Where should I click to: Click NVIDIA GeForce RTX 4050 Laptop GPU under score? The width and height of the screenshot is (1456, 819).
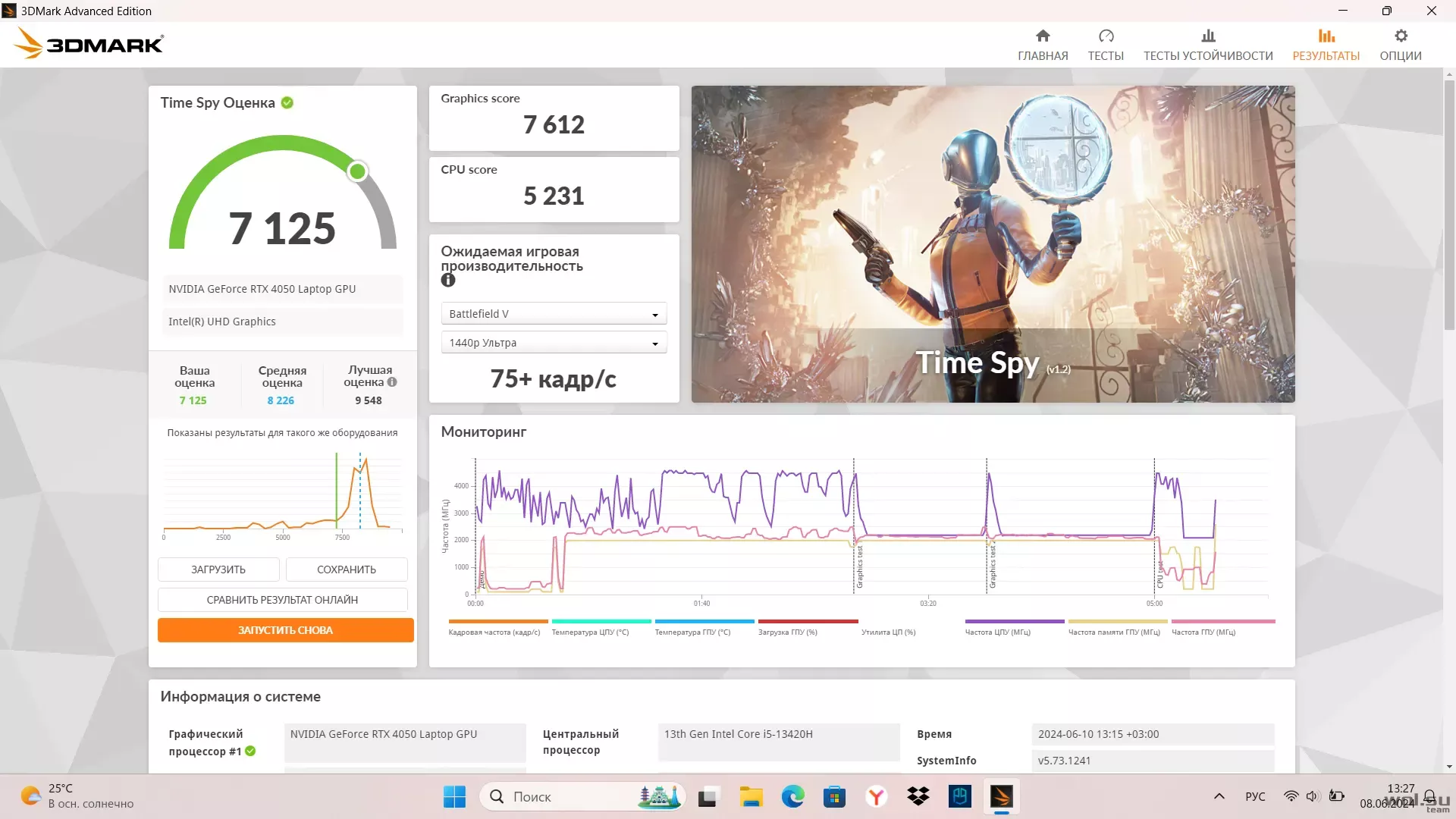pyautogui.click(x=282, y=289)
